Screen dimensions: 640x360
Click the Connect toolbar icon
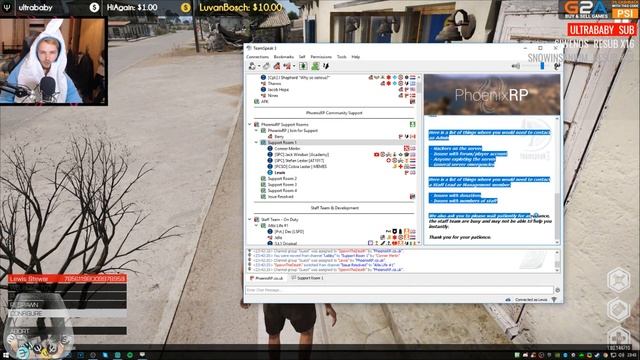tap(252, 66)
